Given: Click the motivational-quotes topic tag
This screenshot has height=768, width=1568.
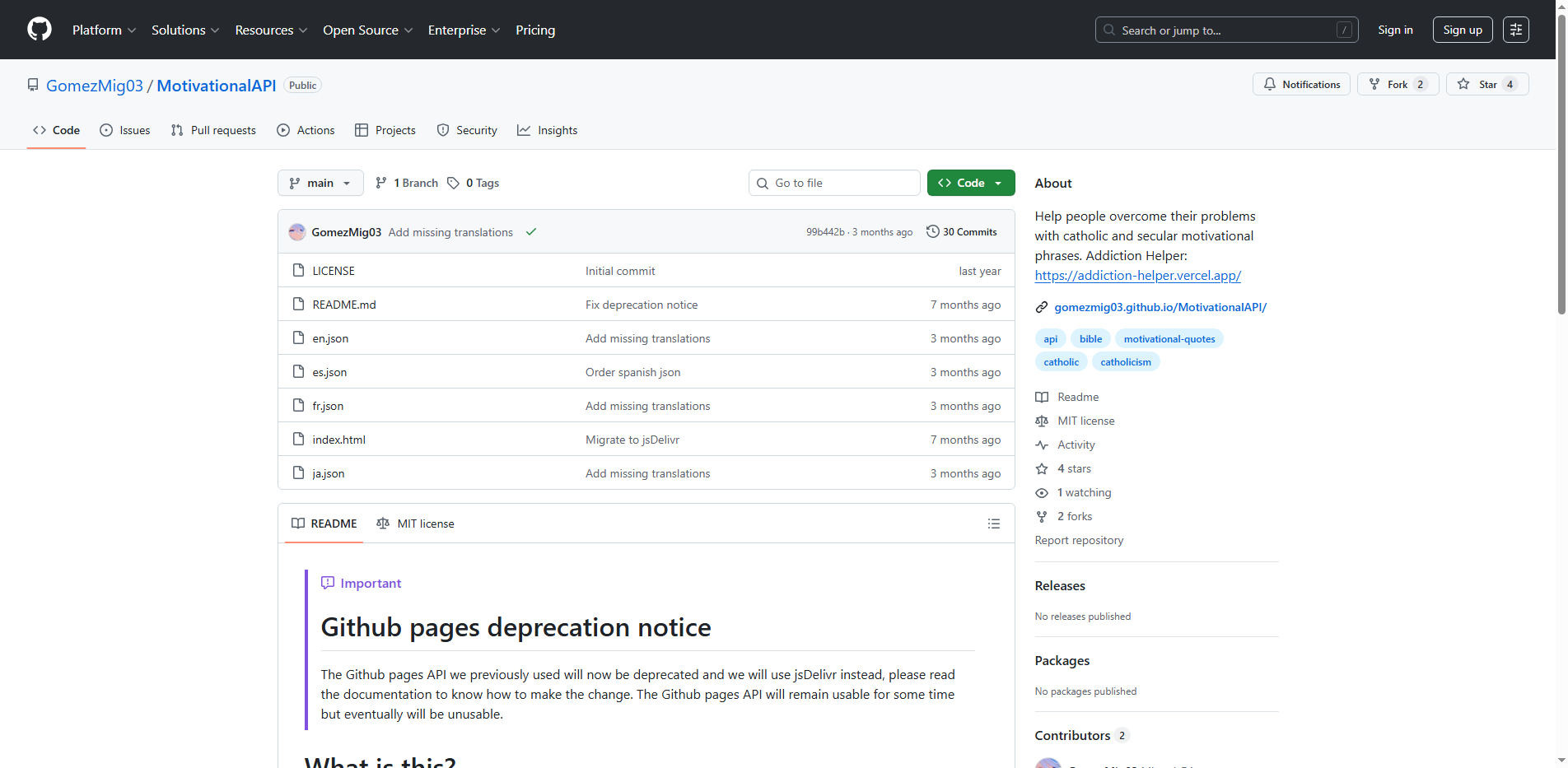Looking at the screenshot, I should 1169,339.
